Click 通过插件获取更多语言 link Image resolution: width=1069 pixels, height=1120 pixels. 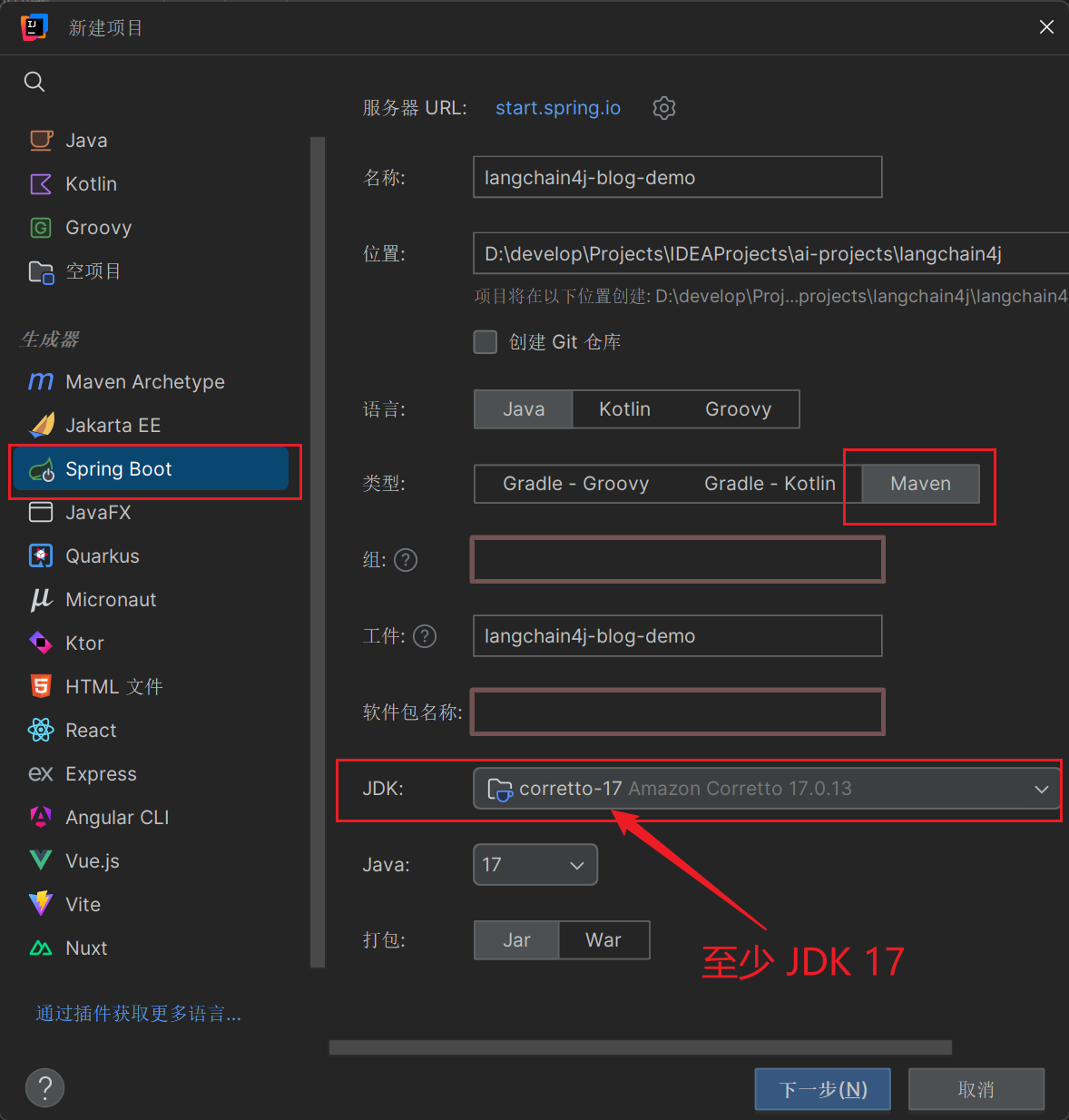[x=139, y=1013]
